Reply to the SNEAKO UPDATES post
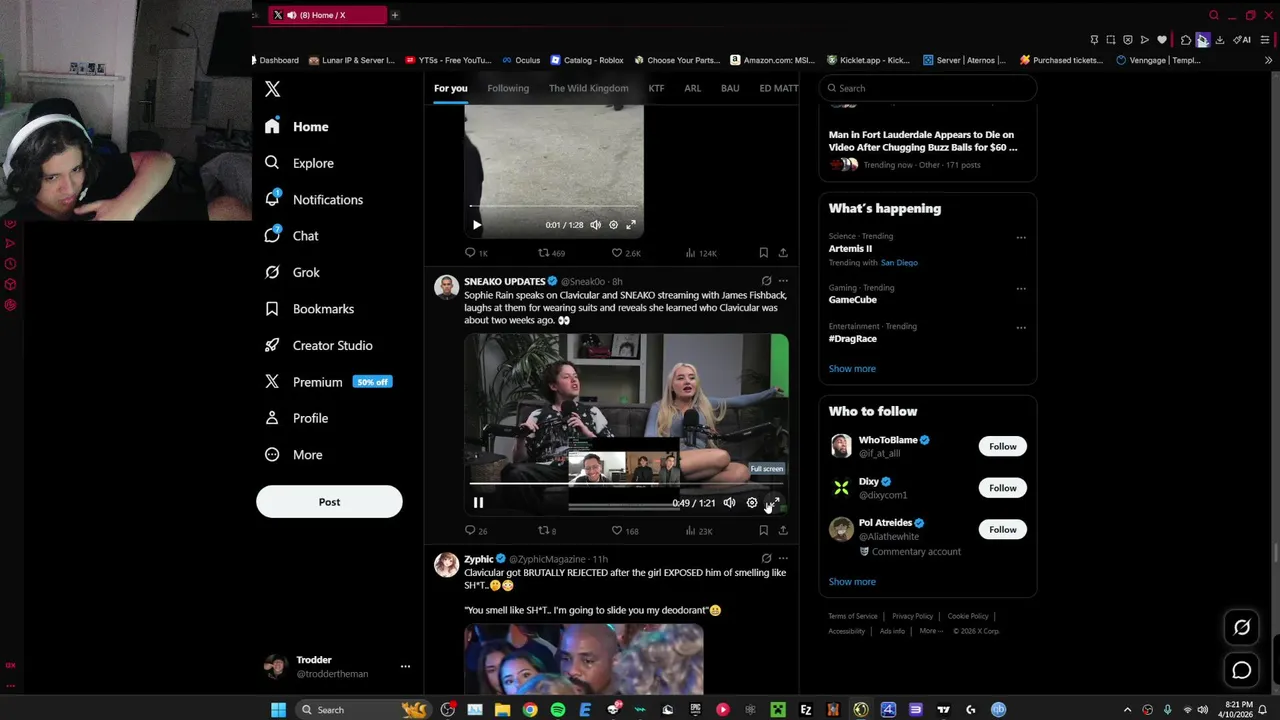 476,531
